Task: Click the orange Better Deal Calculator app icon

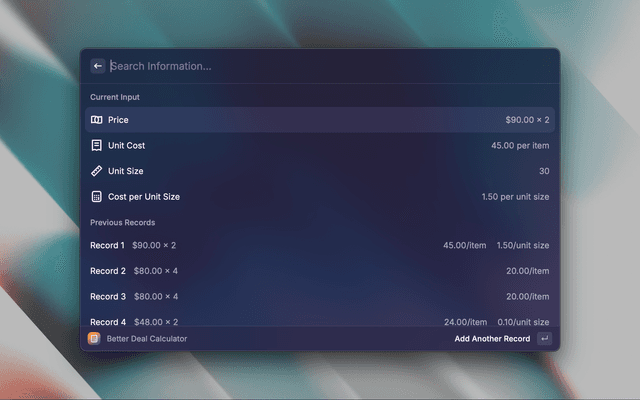Action: point(94,339)
